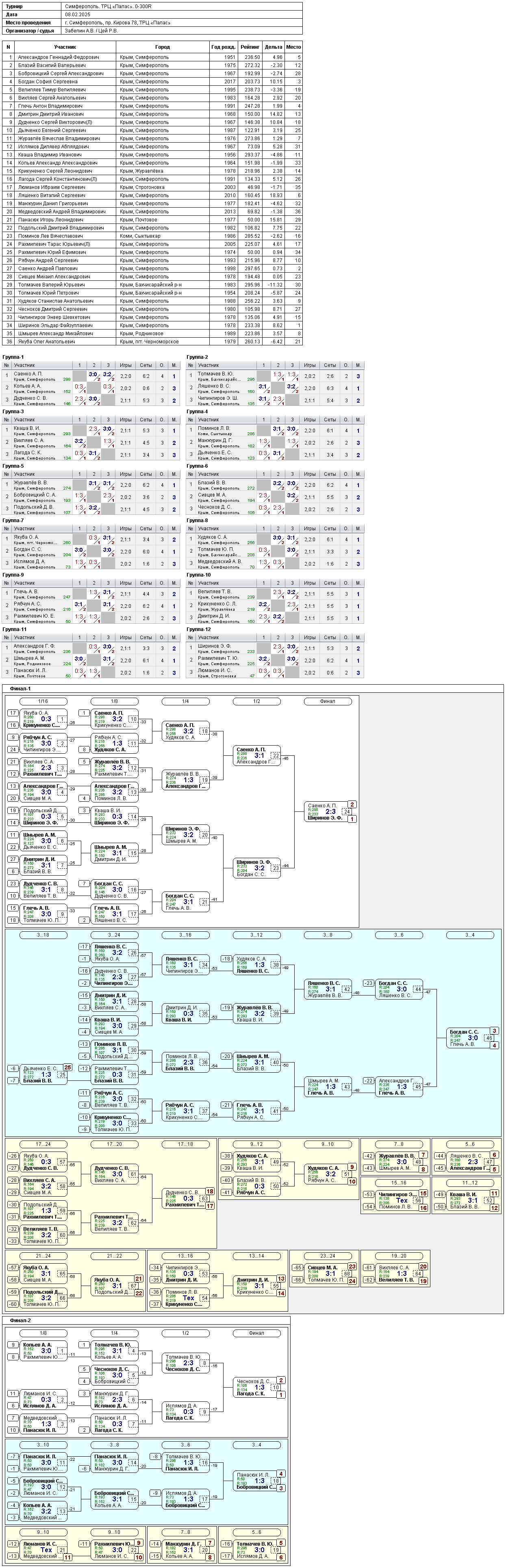
Task: Click 1/16 match 'Рябчун А. С. 3:0 Чилингиров'
Action: point(43,743)
